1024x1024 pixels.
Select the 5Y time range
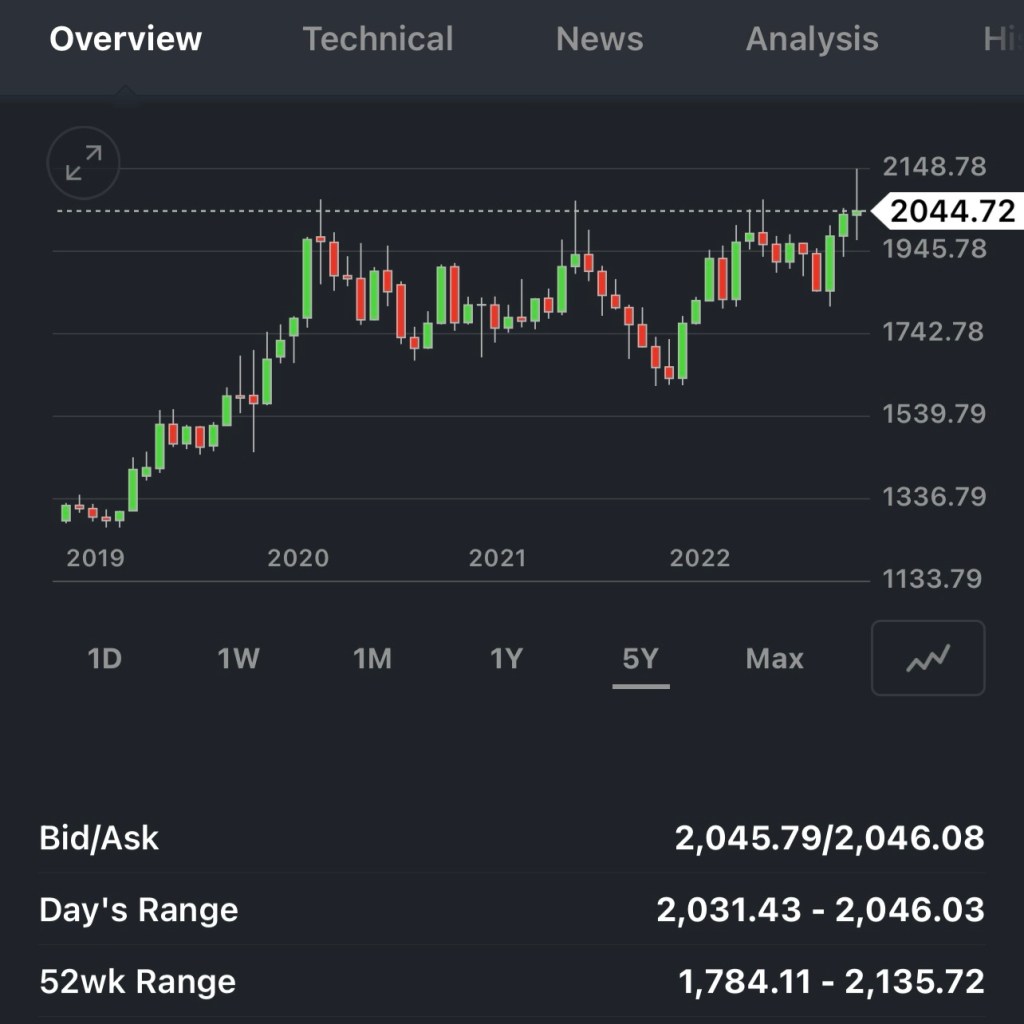[x=641, y=659]
